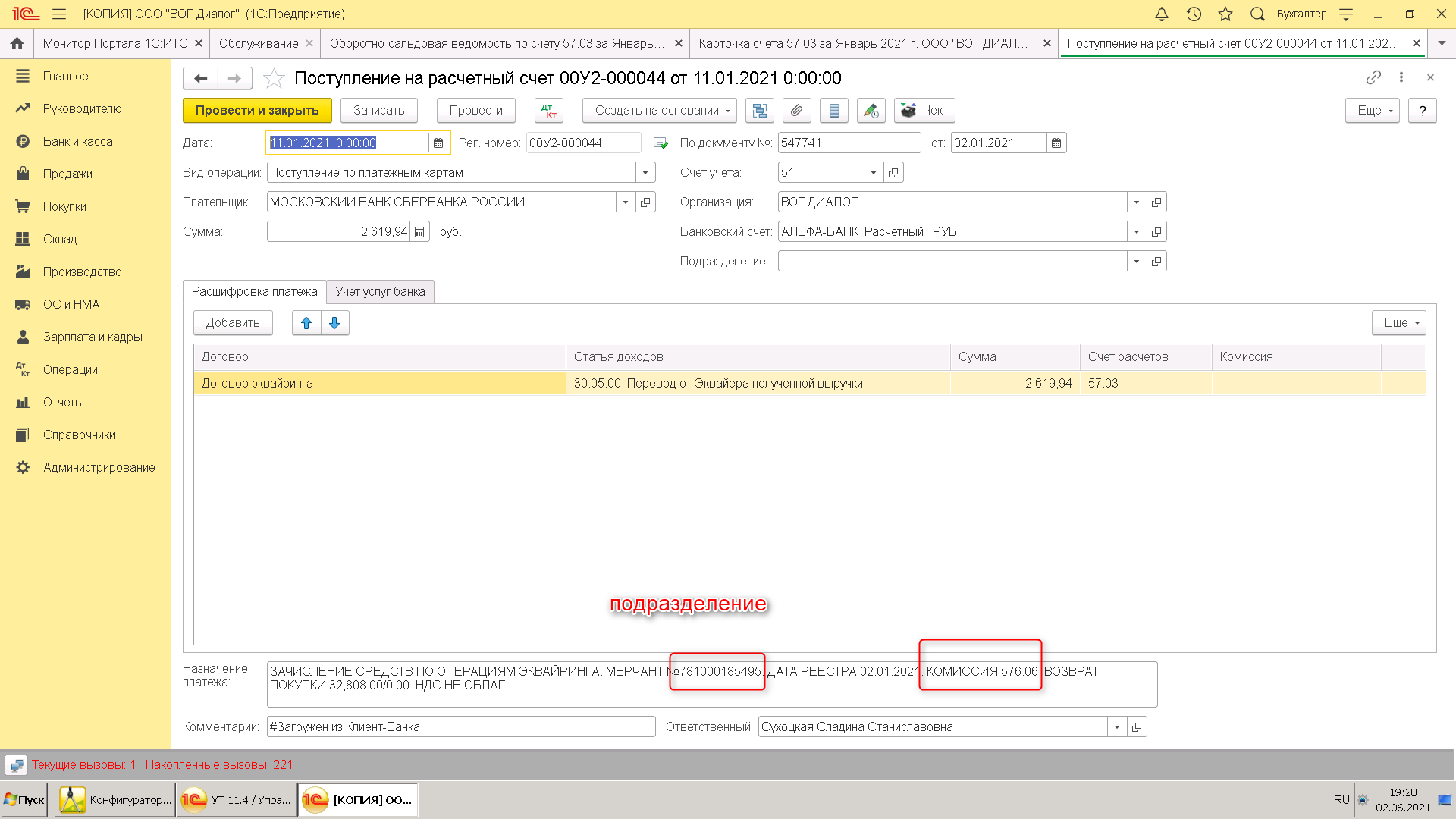Click into the Комментарий input field

(460, 727)
